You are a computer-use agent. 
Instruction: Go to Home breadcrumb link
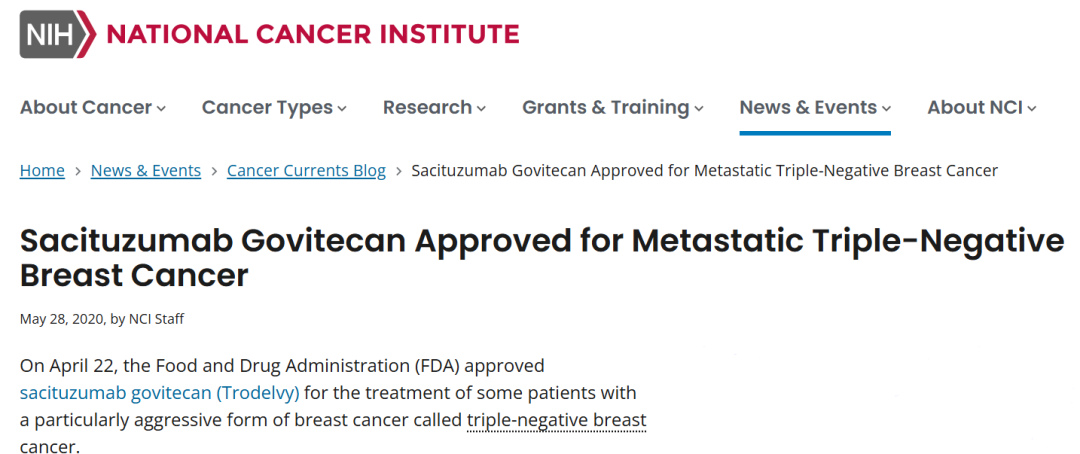pos(42,170)
